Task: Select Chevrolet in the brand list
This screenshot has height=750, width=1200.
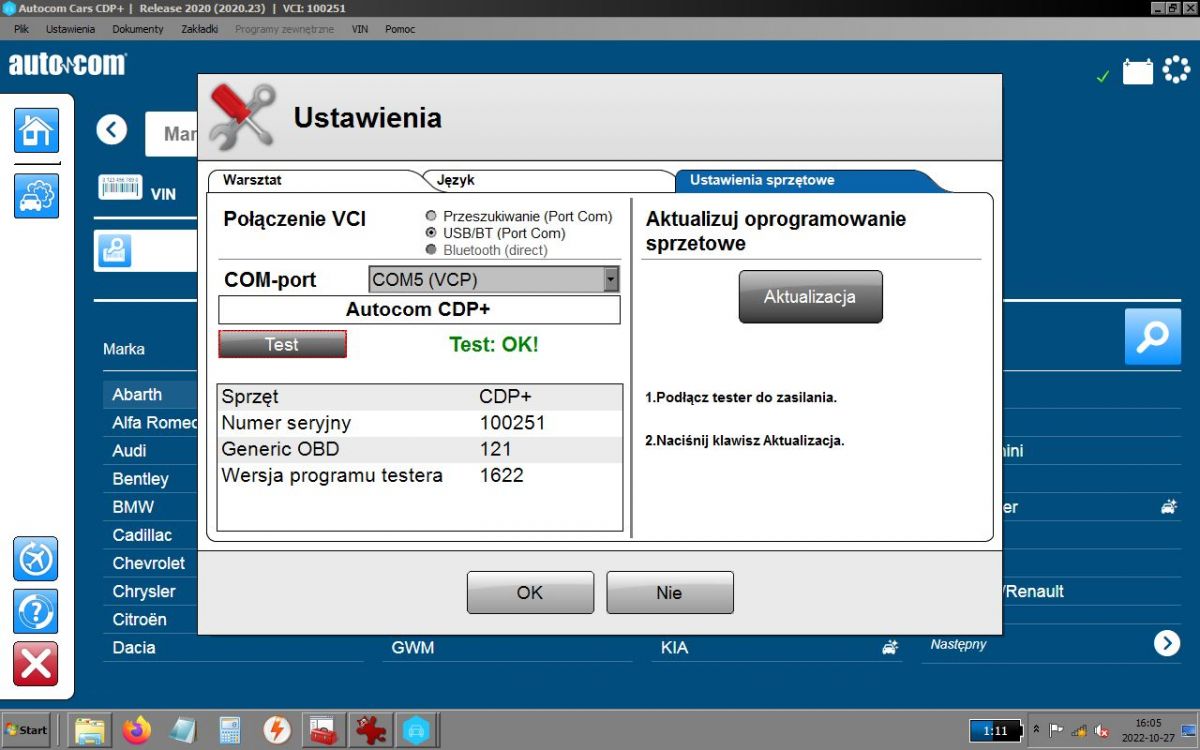Action: coord(148,563)
